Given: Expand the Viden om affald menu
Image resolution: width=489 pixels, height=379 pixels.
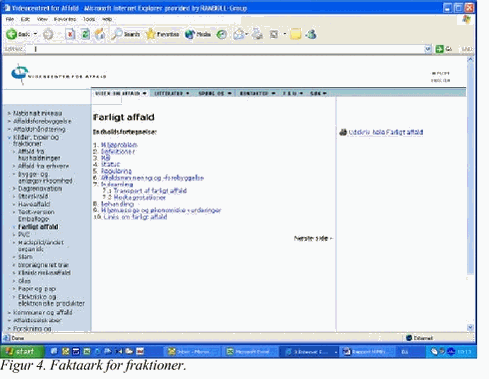Looking at the screenshot, I should coord(121,93).
